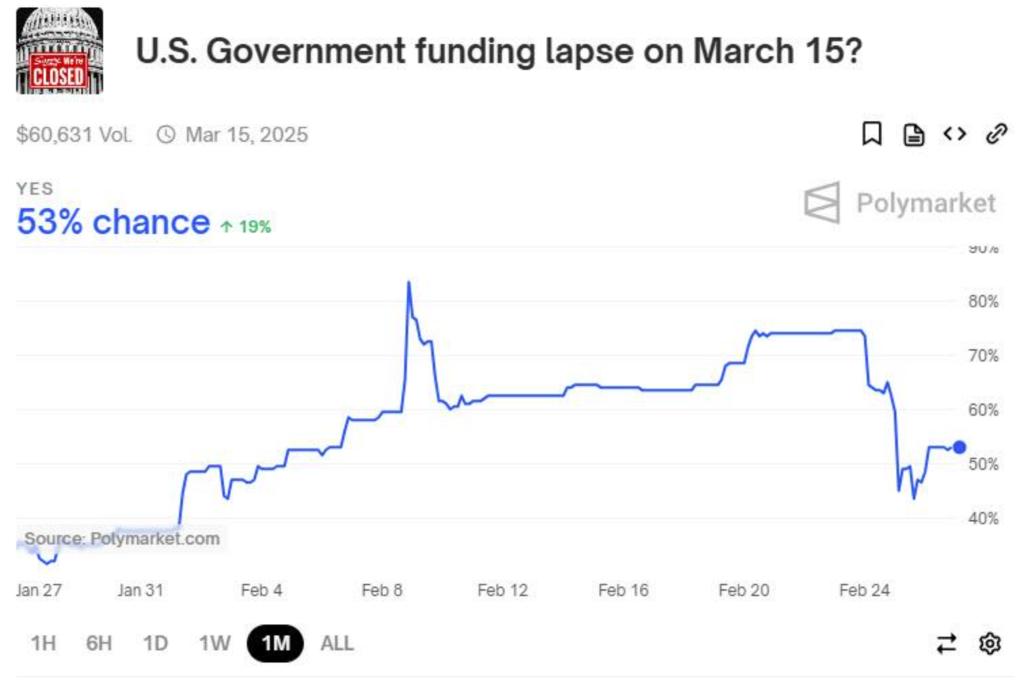Select the active 1M range button
Image resolution: width=1024 pixels, height=682 pixels.
[x=276, y=643]
